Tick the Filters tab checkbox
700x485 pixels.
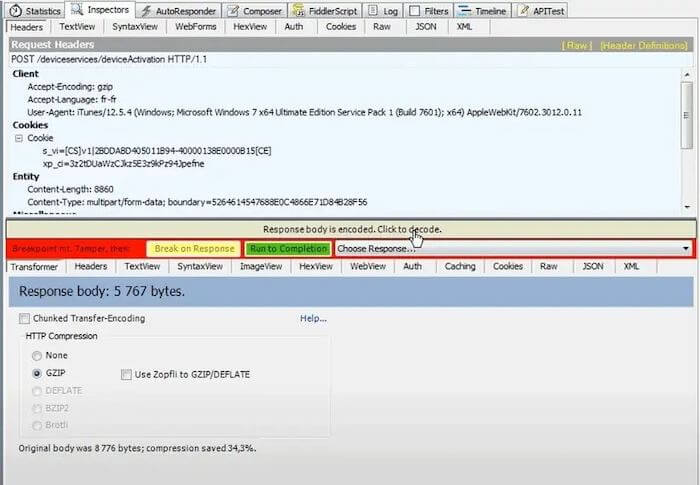point(413,10)
